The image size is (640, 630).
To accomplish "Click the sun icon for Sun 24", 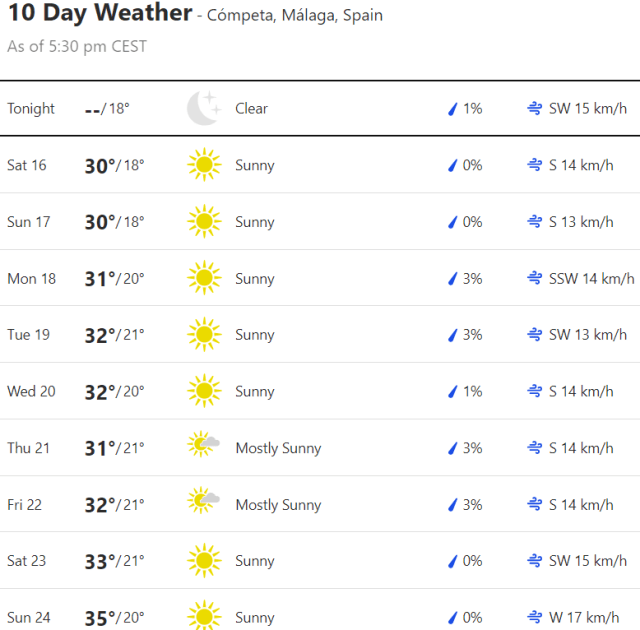I will [203, 617].
